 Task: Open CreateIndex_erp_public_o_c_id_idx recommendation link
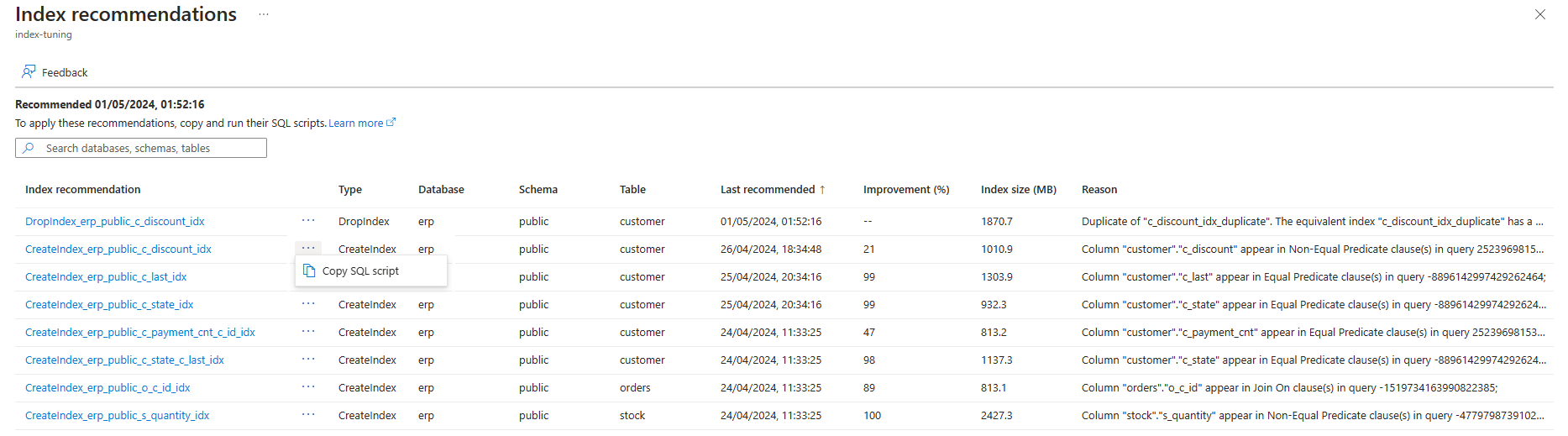point(108,388)
